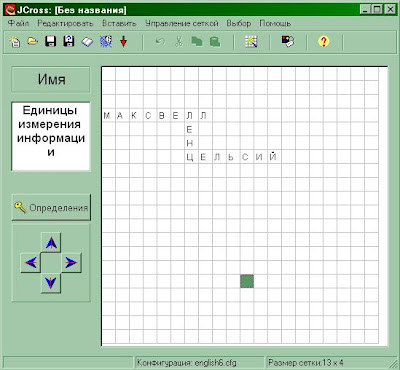
Task: Click the red down arrow icon
Action: click(x=124, y=42)
